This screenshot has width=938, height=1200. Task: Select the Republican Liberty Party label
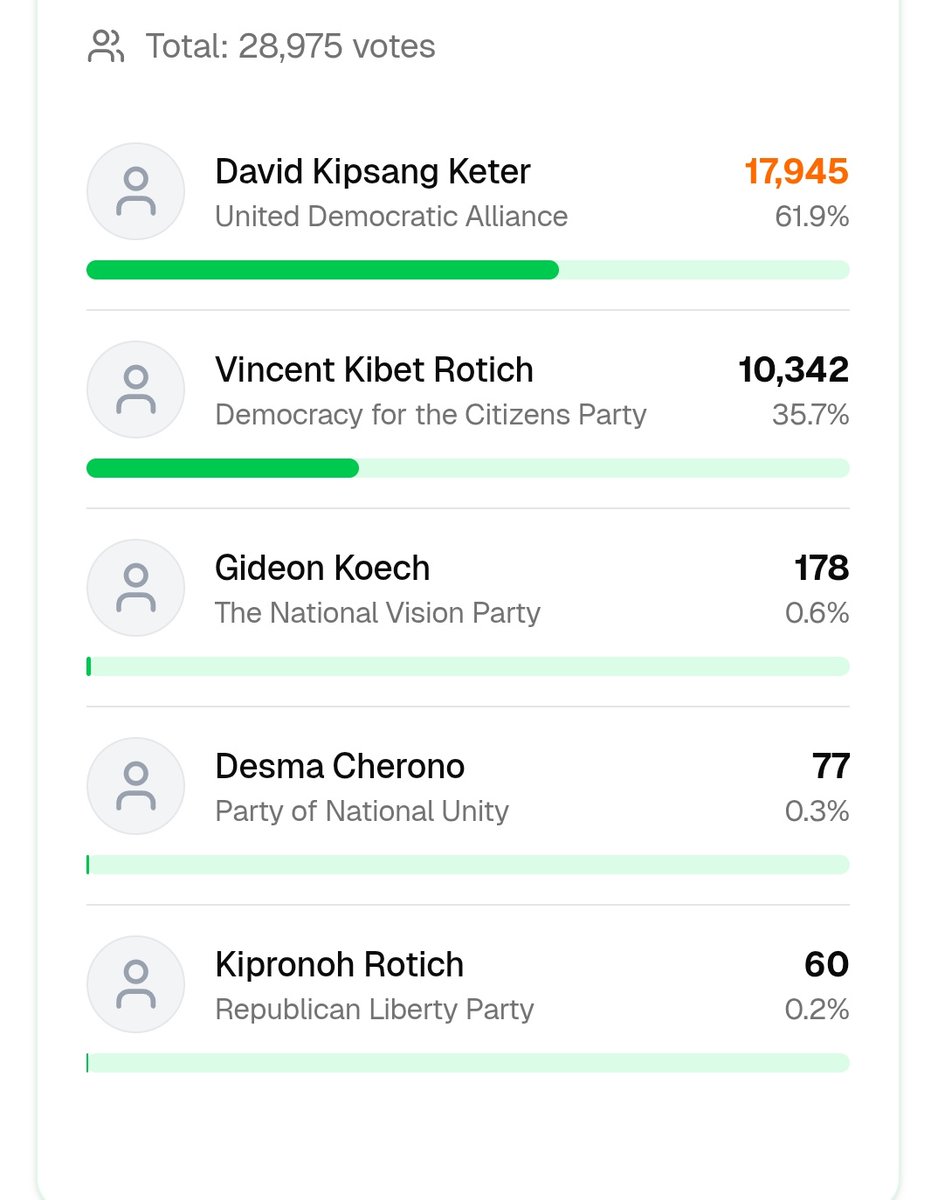pos(375,1009)
